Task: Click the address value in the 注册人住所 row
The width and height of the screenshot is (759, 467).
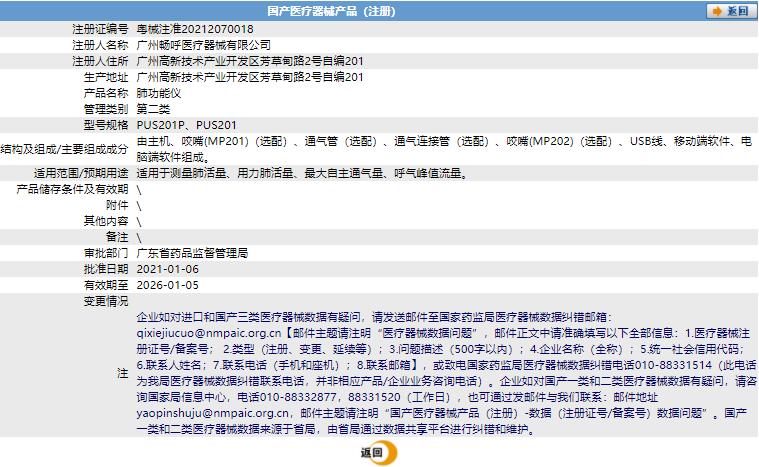Action: coord(249,61)
